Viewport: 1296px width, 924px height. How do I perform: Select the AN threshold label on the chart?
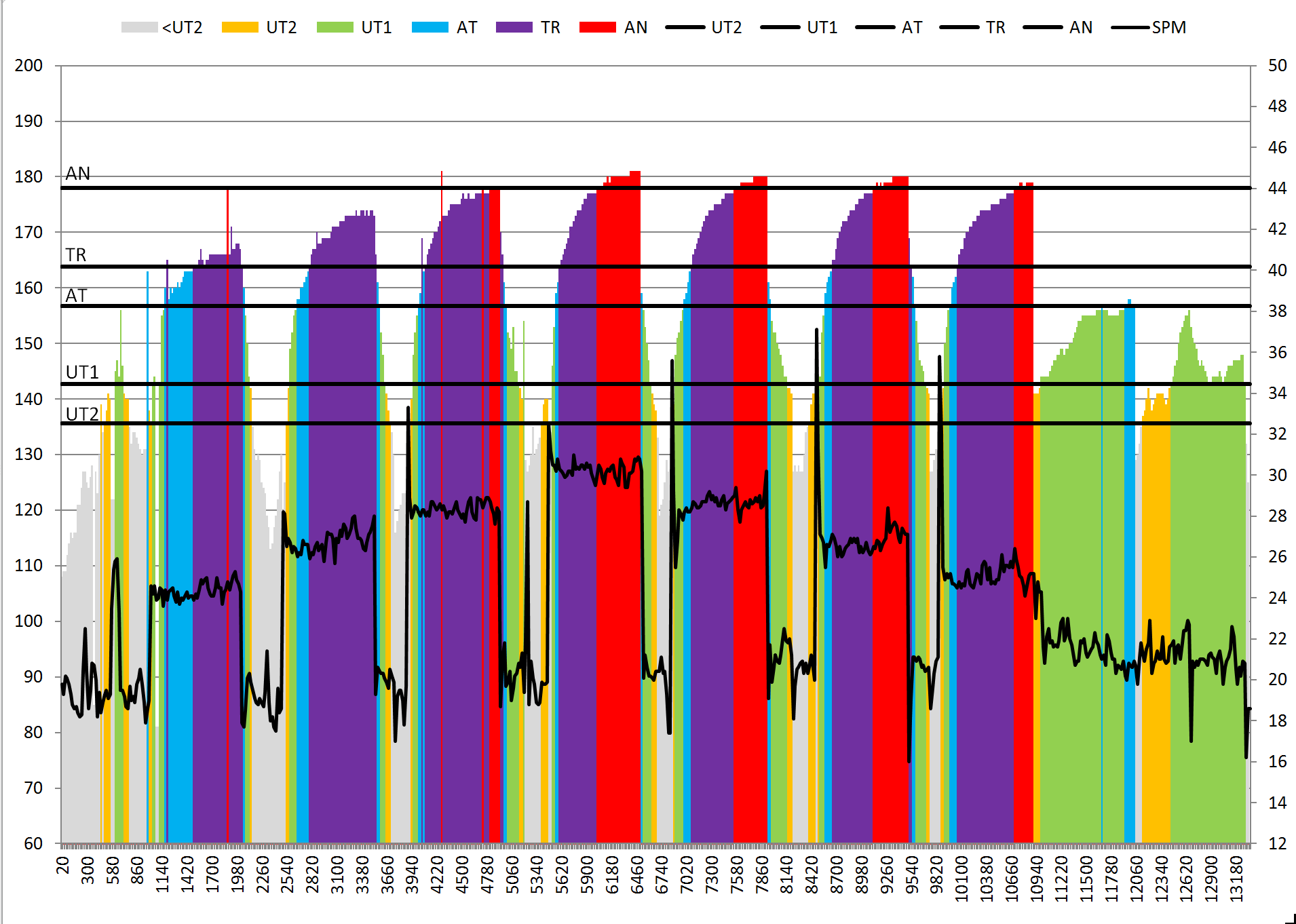point(78,174)
